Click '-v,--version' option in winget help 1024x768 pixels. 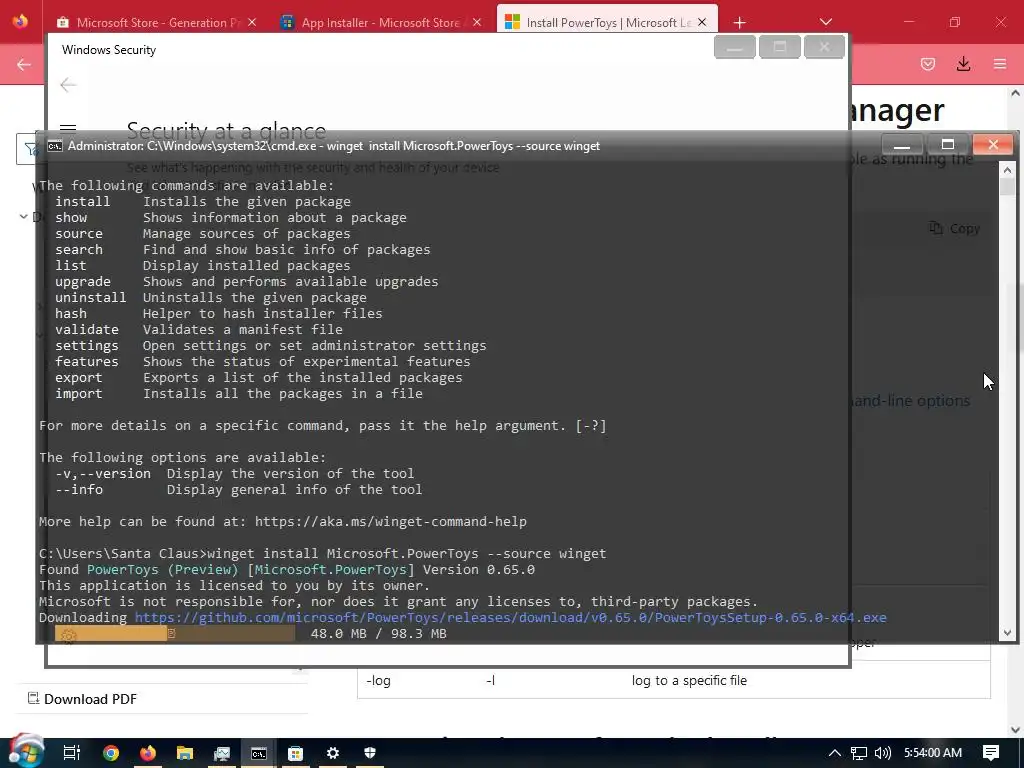coord(103,473)
